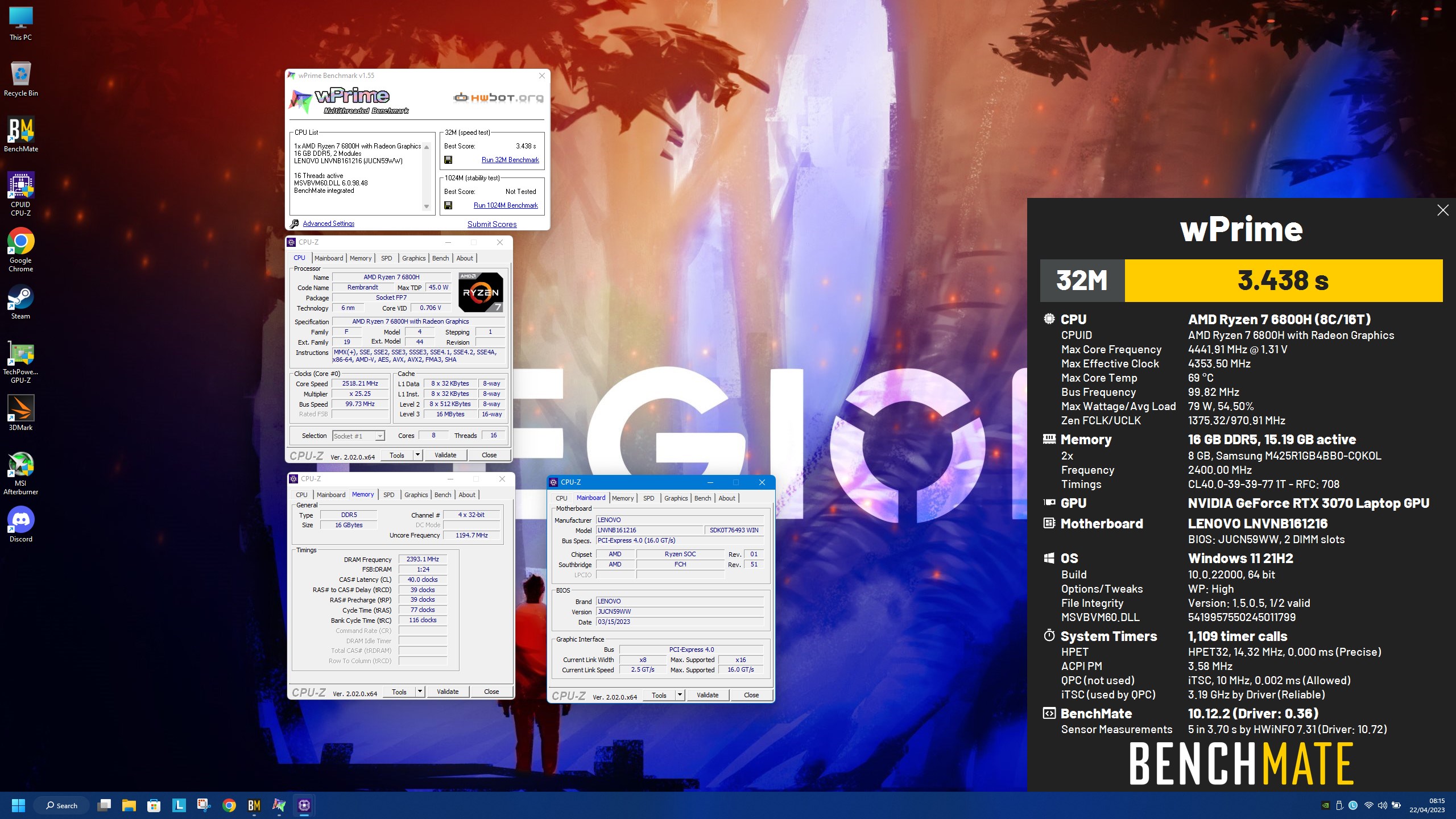Switch to Mainboard tab in CPU-Z CPU window
Image resolution: width=1456 pixels, height=819 pixels.
329,258
